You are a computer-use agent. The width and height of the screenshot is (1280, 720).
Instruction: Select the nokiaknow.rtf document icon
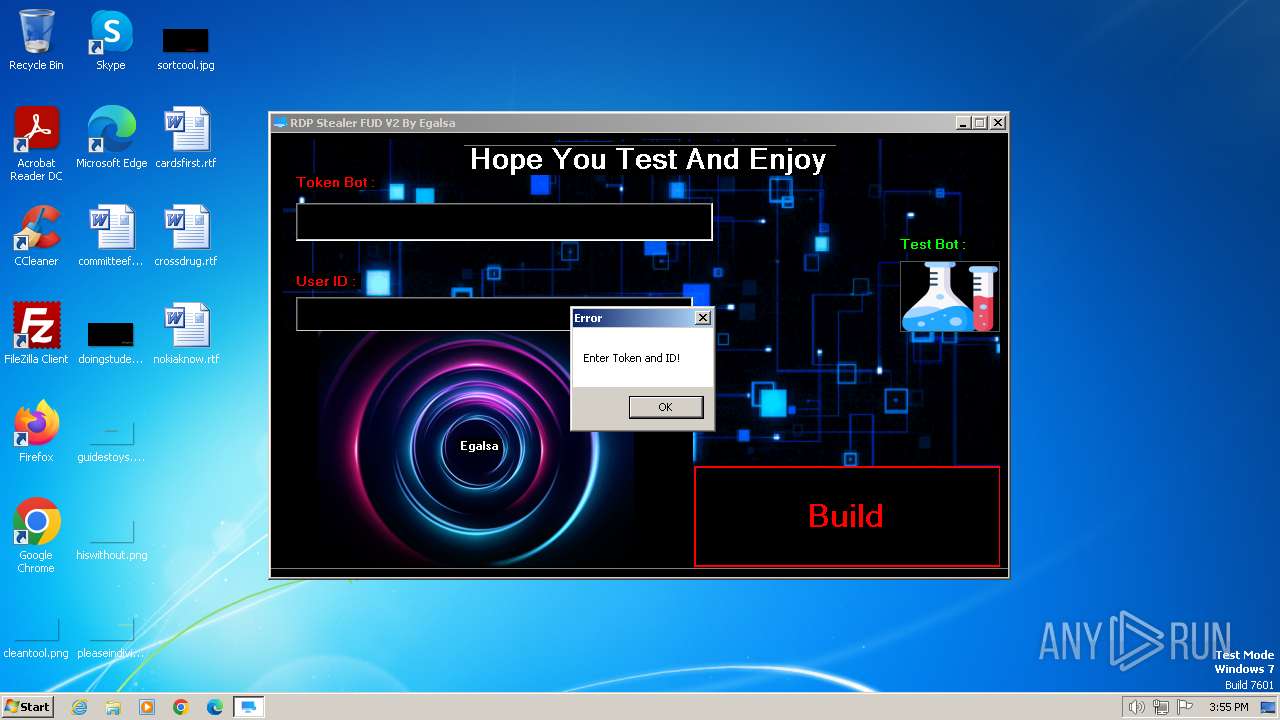pos(186,335)
